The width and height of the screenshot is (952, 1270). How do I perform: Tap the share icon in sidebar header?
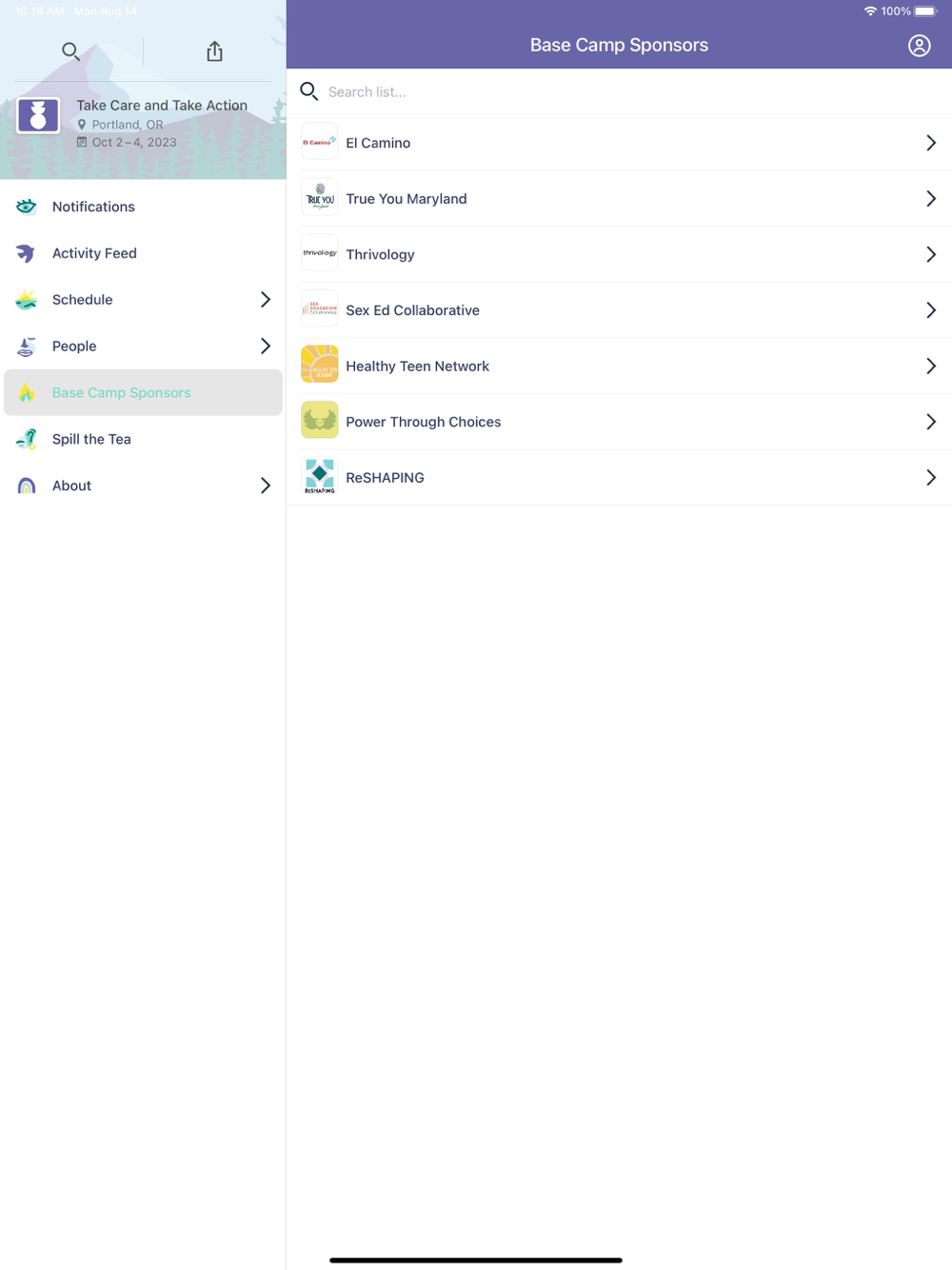[x=215, y=51]
